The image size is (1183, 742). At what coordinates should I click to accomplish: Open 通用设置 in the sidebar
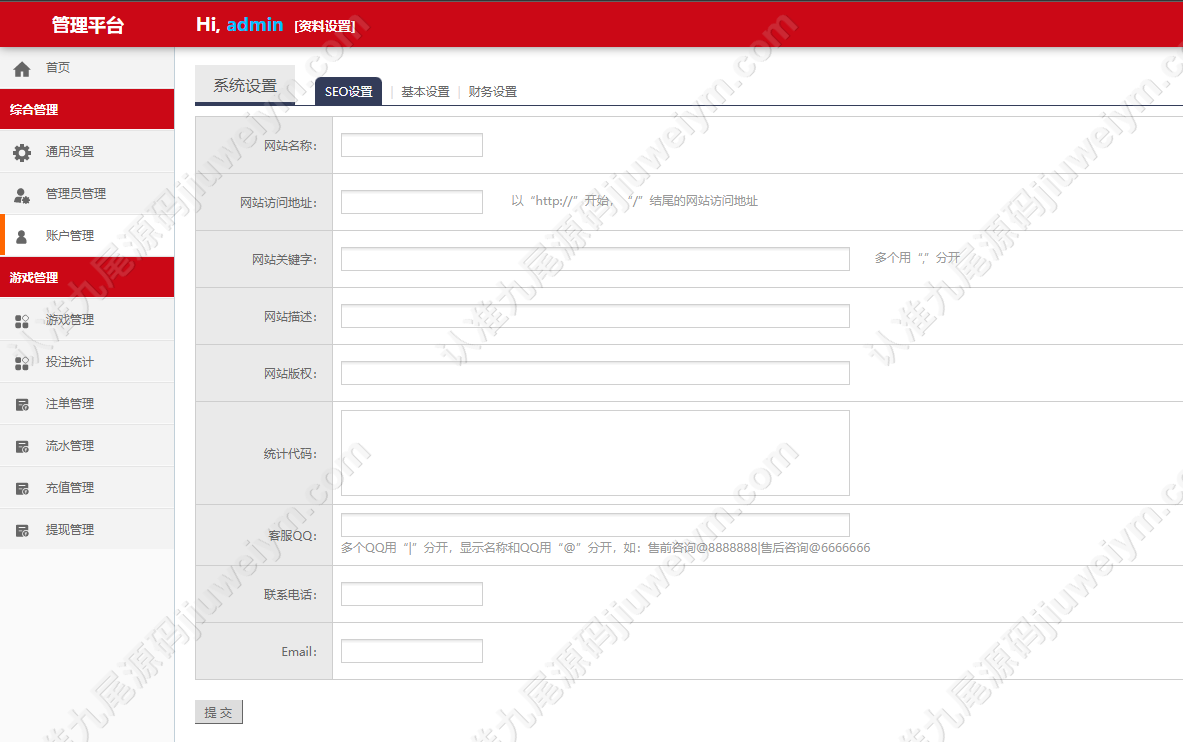click(87, 152)
